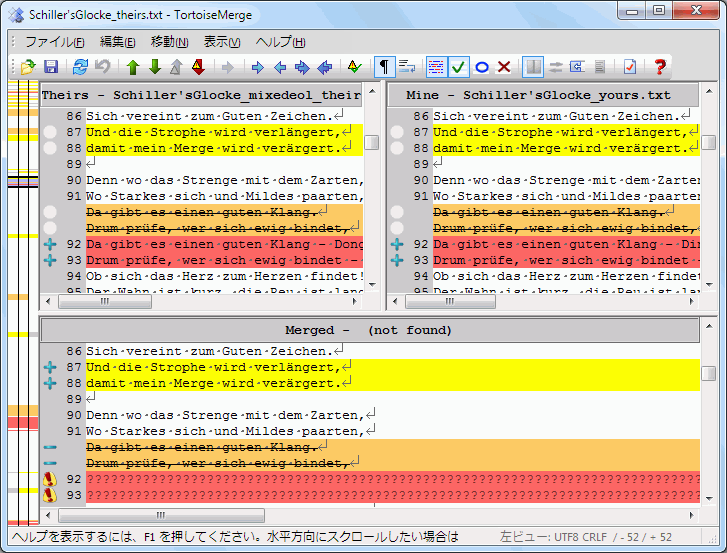The width and height of the screenshot is (727, 553).
Task: Toggle the one-pane/two-pane view switch button
Action: click(x=533, y=67)
